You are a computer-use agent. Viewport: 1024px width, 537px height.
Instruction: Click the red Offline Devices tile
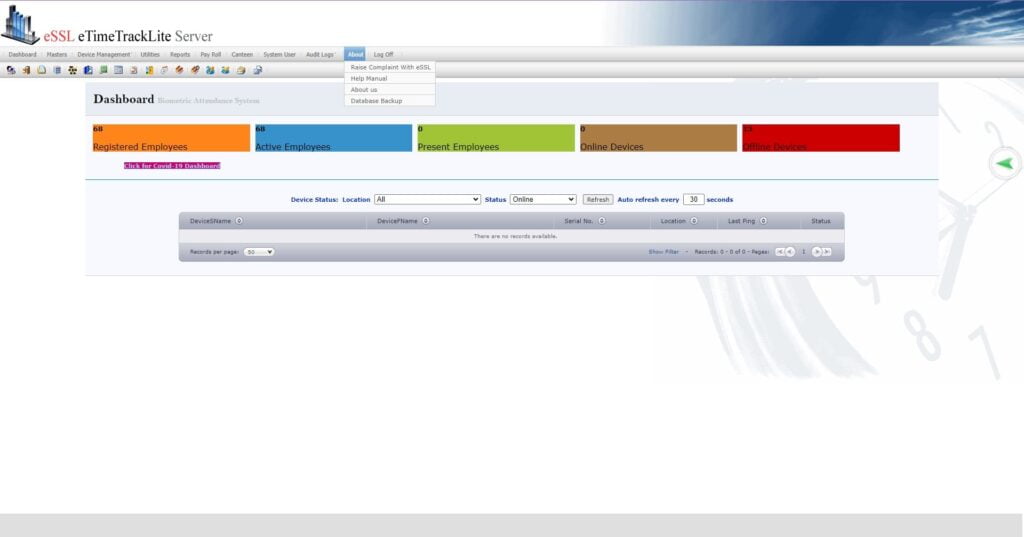click(821, 138)
